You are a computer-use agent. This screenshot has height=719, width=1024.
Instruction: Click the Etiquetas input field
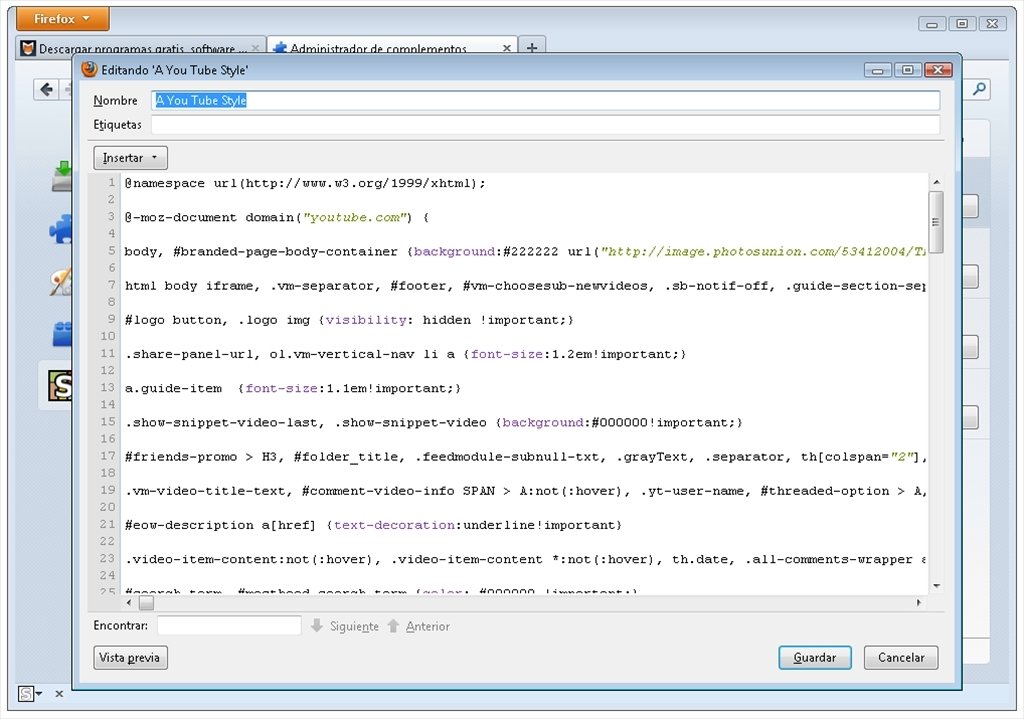tap(545, 124)
